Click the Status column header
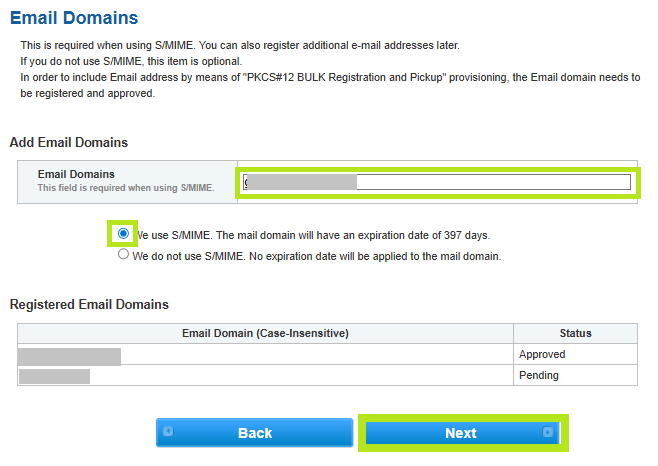The width and height of the screenshot is (658, 466). tap(575, 333)
